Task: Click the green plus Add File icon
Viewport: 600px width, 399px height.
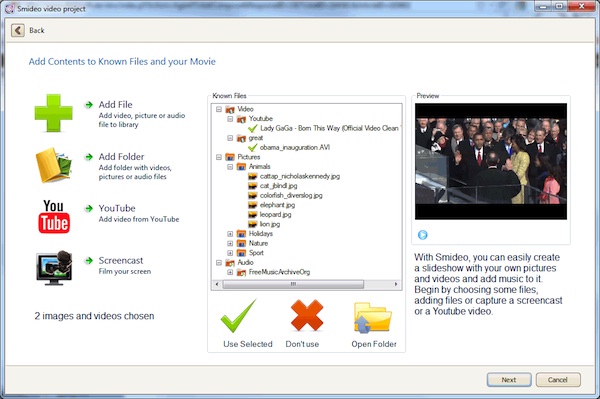Action: coord(54,113)
